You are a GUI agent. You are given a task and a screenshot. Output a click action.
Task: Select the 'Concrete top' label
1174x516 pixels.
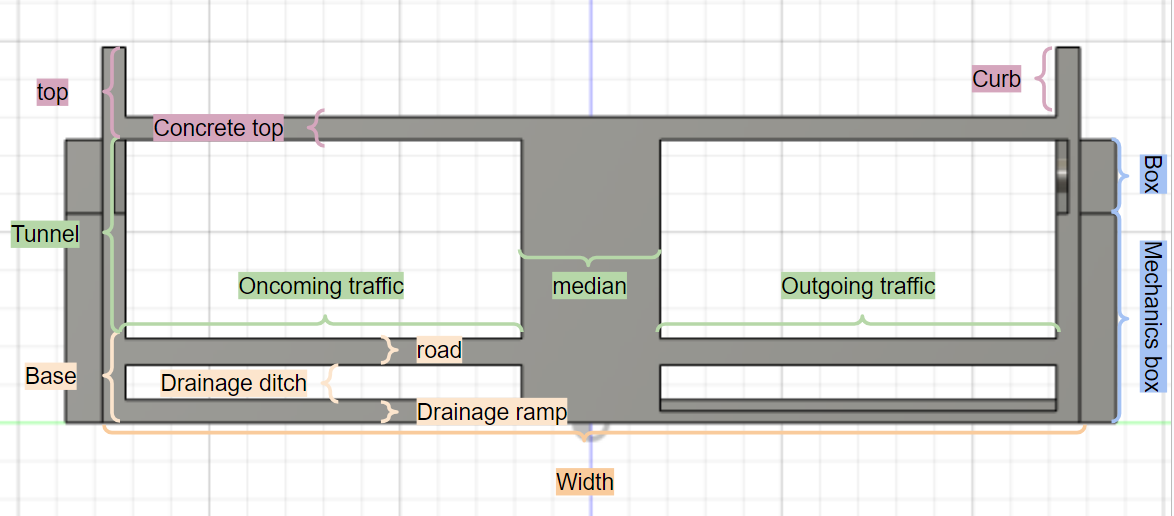coord(219,128)
